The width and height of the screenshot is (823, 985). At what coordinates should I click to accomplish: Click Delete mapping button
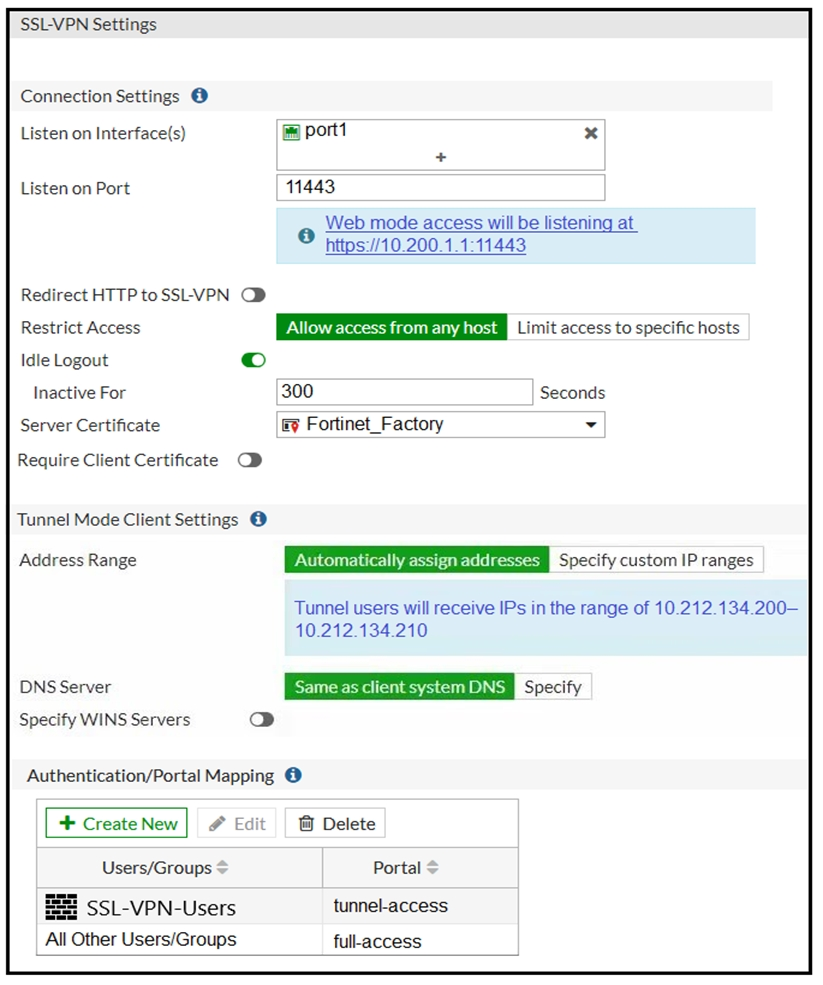(335, 823)
